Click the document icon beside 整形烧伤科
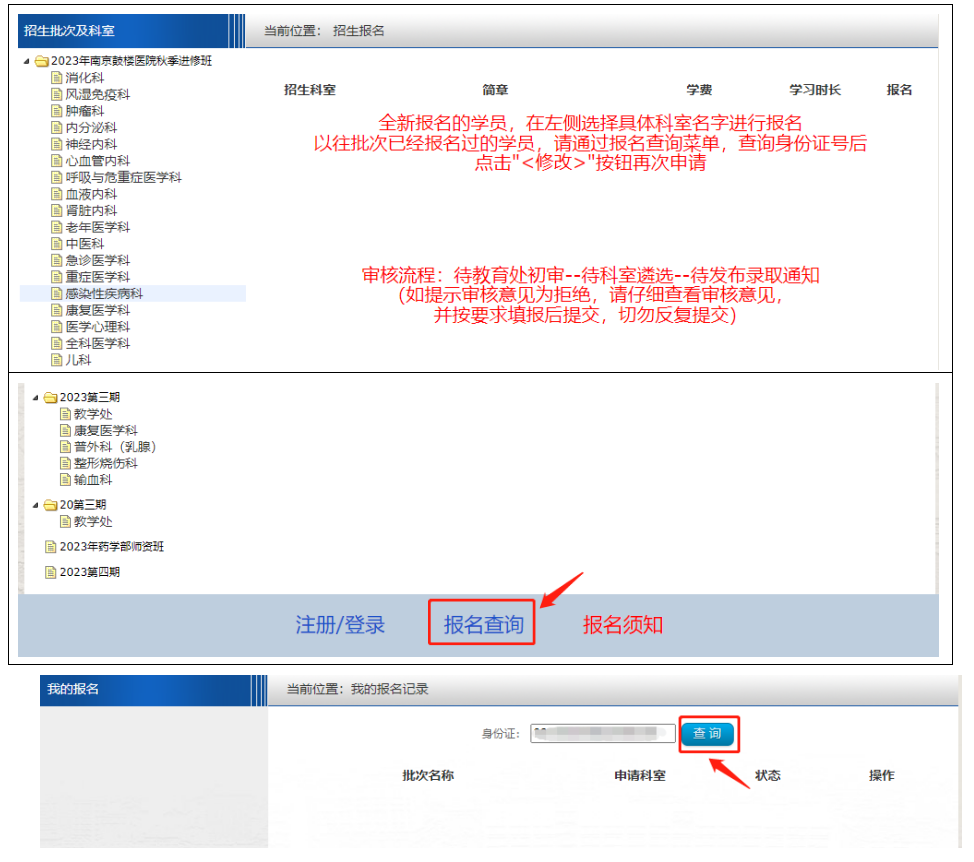Image resolution: width=974 pixels, height=862 pixels. pyautogui.click(x=65, y=463)
